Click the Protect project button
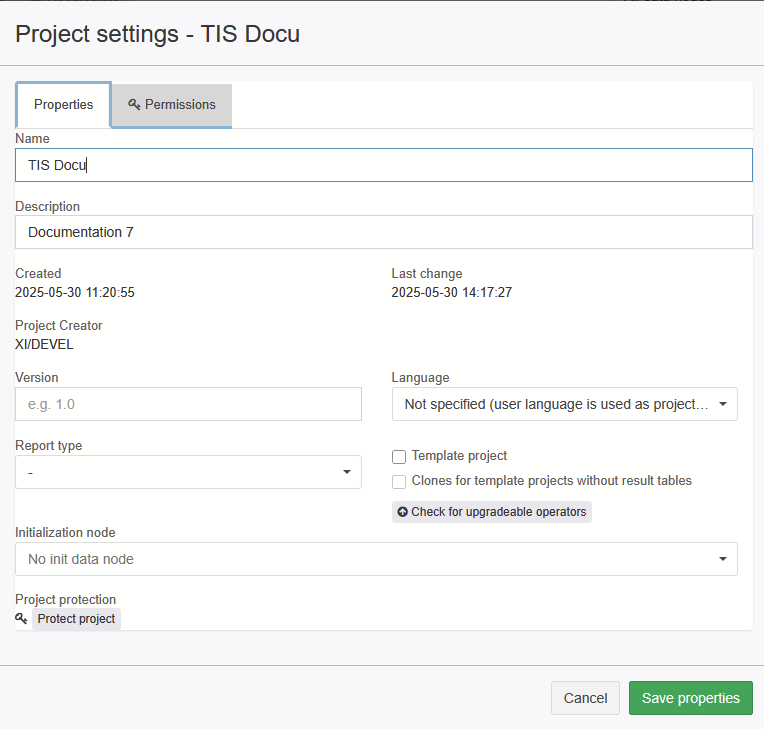This screenshot has height=729, width=764. (x=76, y=619)
